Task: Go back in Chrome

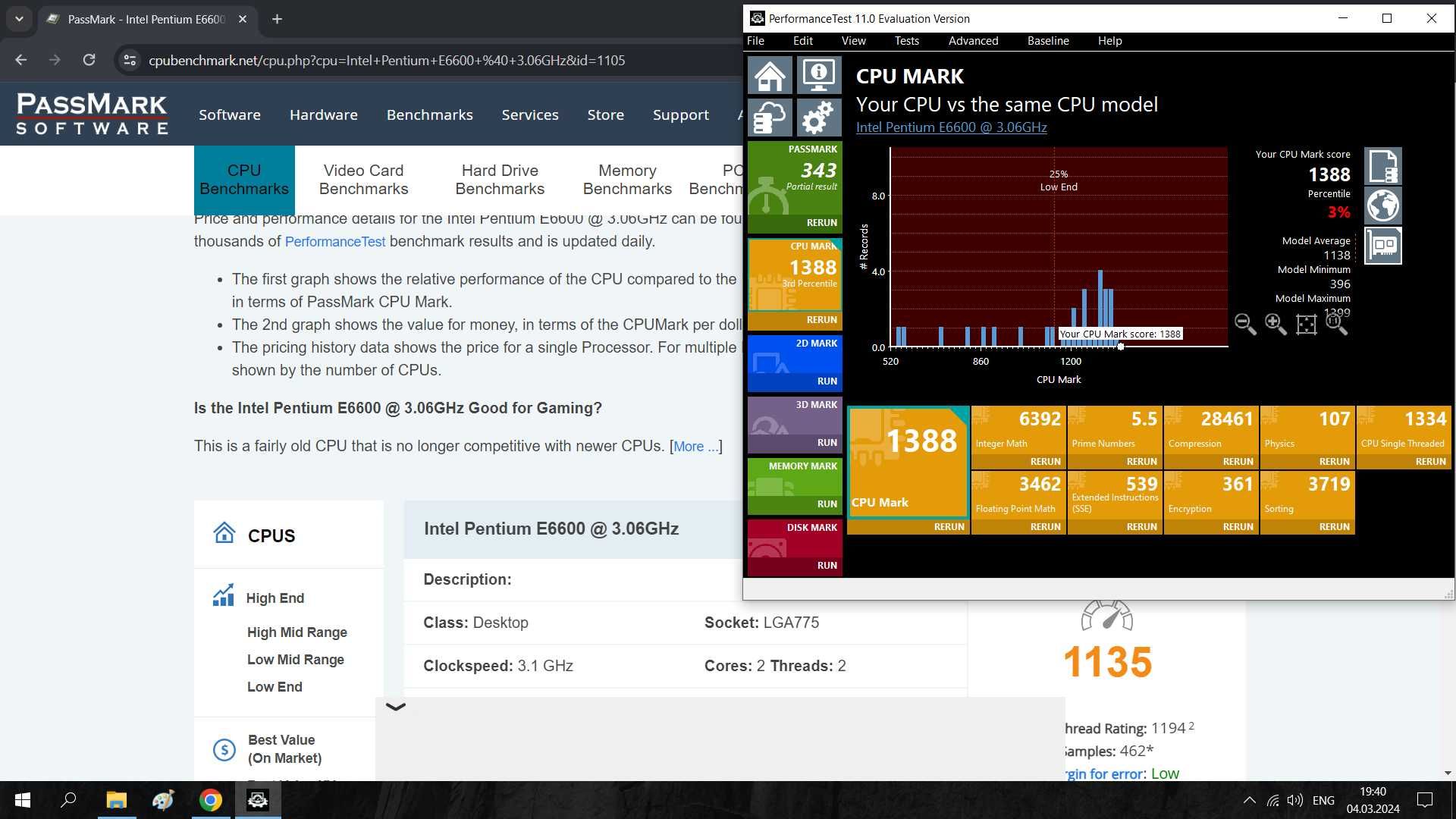Action: coord(21,60)
